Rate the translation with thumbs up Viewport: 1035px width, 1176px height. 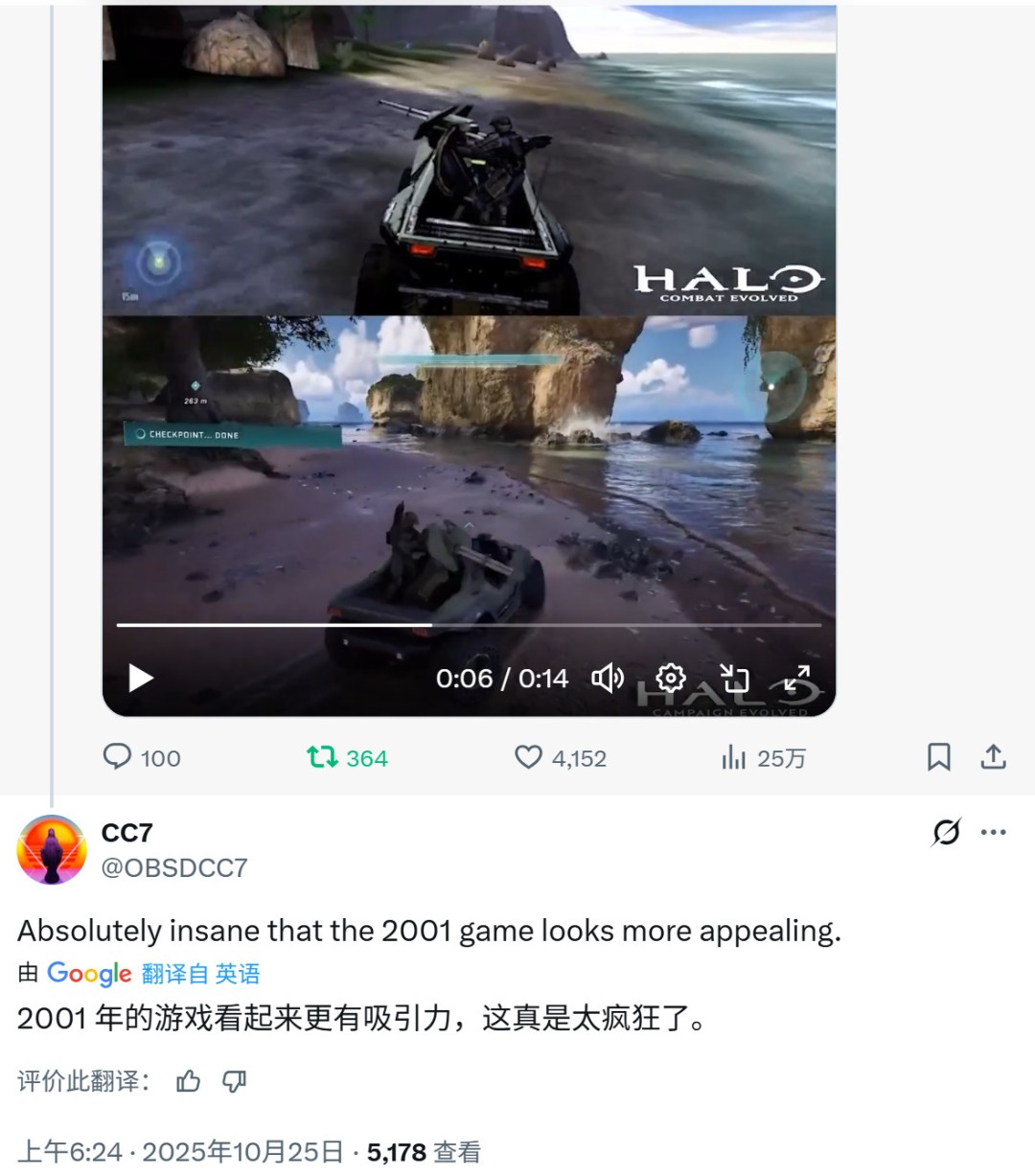pos(189,1081)
